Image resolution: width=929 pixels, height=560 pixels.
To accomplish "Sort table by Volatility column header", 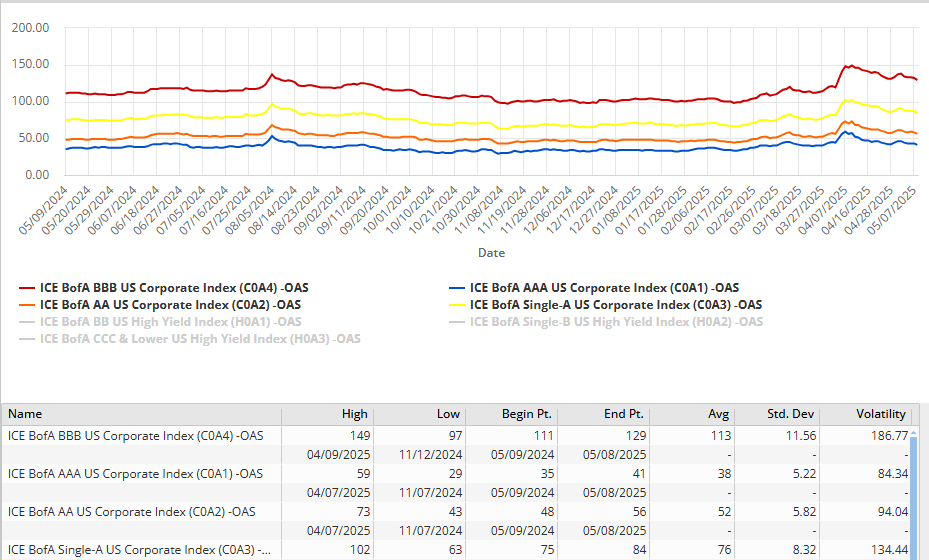I will coord(865,414).
